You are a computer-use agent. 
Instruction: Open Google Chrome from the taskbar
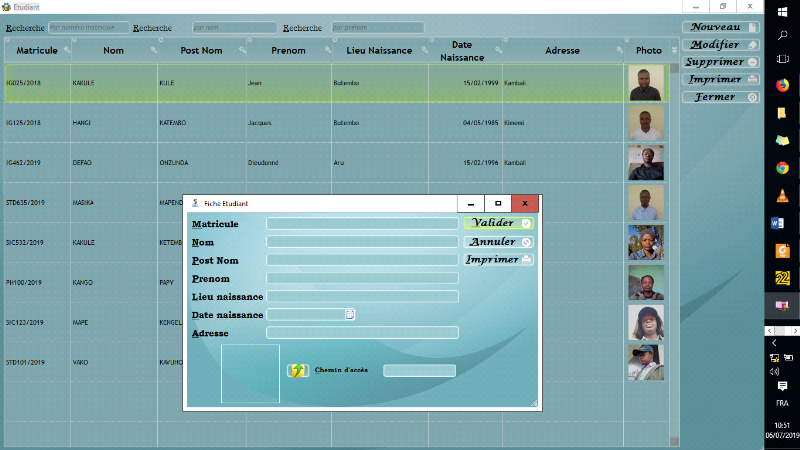point(782,167)
